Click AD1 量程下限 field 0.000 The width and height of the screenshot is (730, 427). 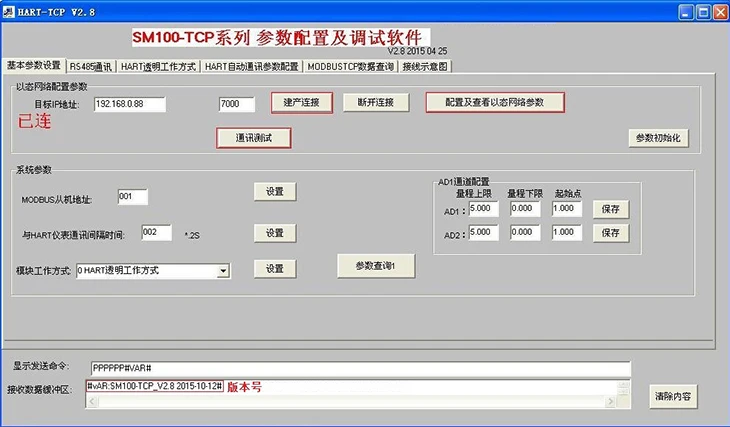click(525, 209)
